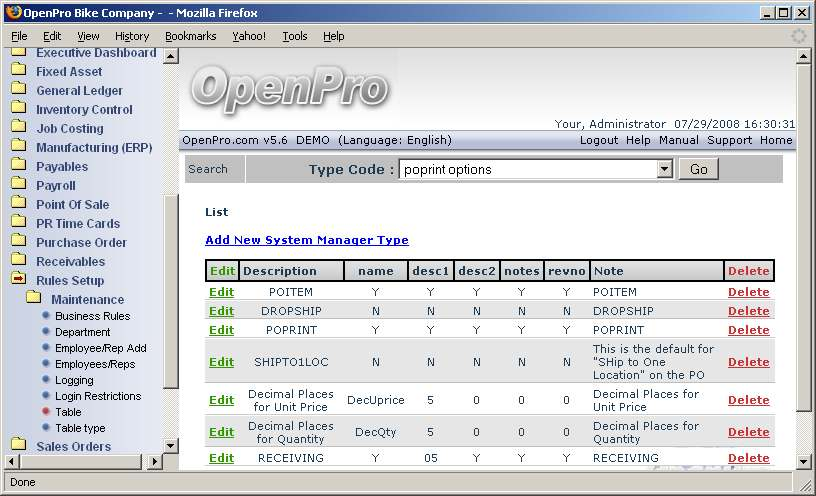Click Add New System Manager Type link
Viewport: 816px width, 496px height.
[306, 240]
